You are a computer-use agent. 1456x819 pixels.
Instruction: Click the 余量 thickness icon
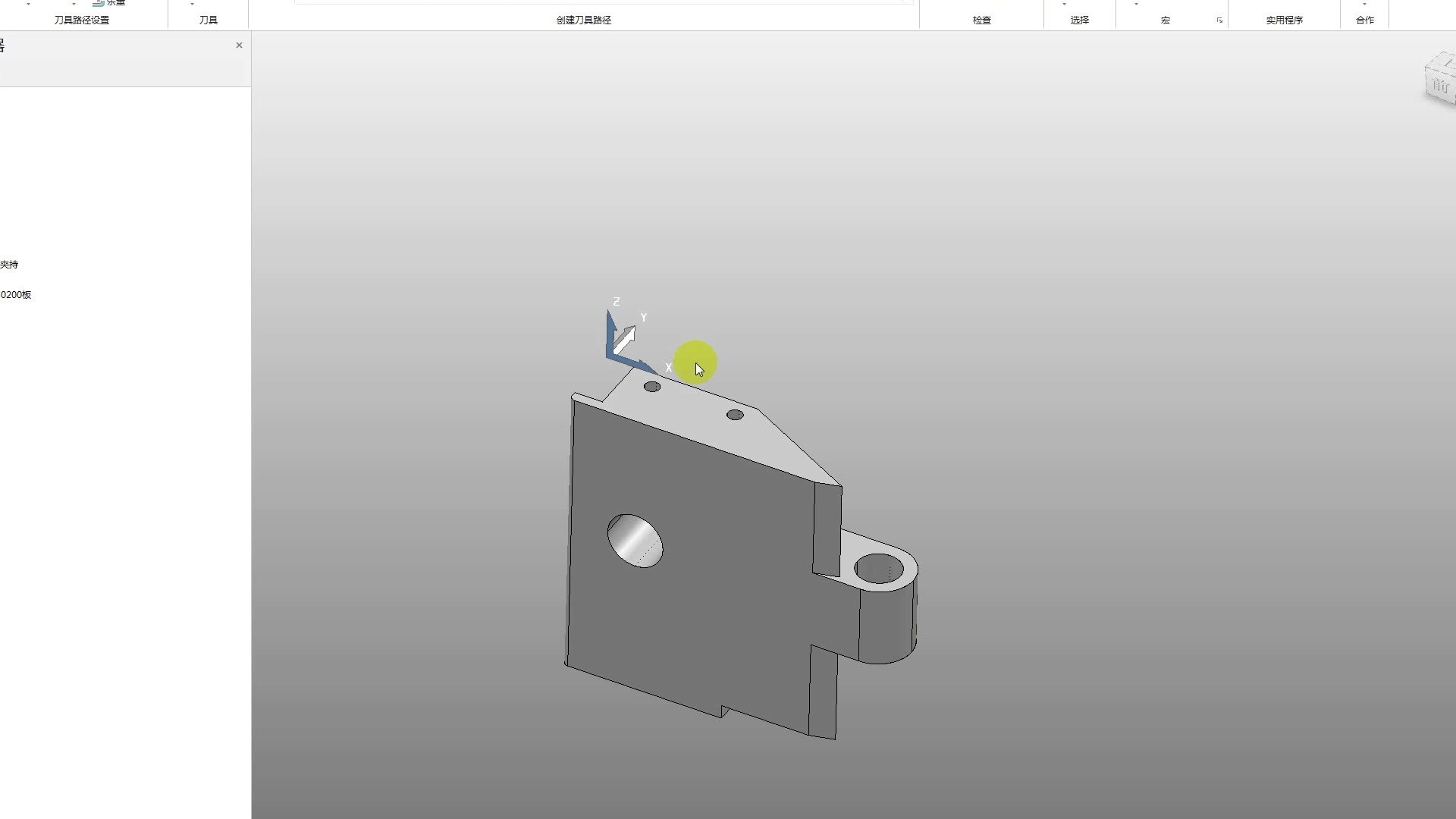point(99,3)
